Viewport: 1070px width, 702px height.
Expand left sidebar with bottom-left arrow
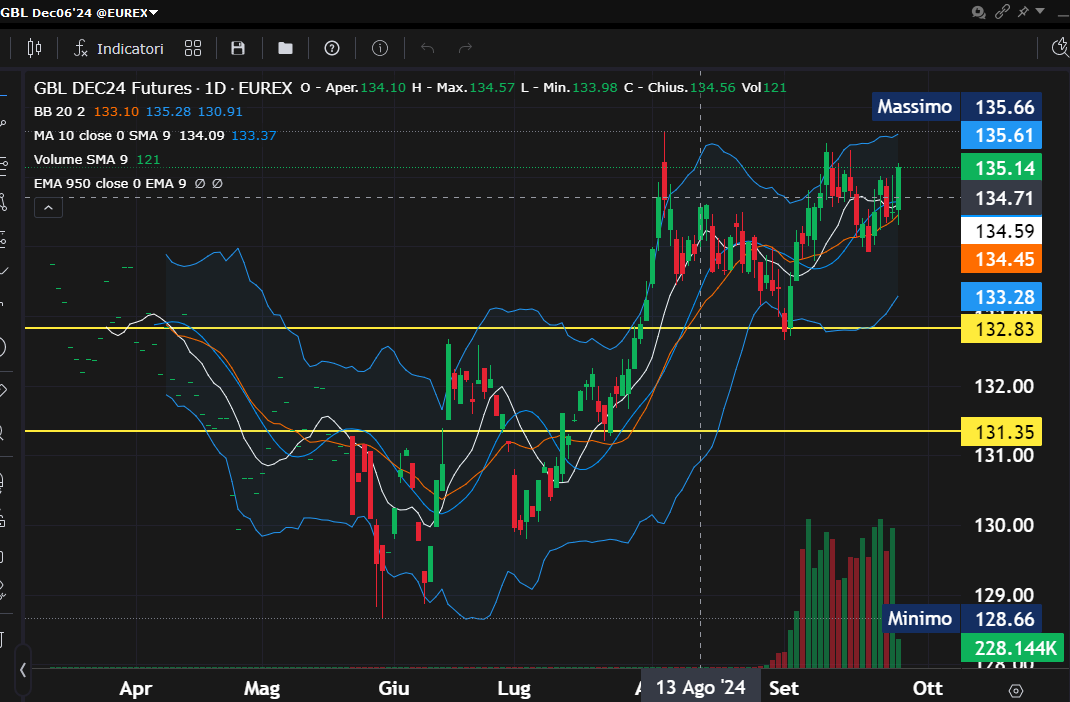pyautogui.click(x=22, y=669)
